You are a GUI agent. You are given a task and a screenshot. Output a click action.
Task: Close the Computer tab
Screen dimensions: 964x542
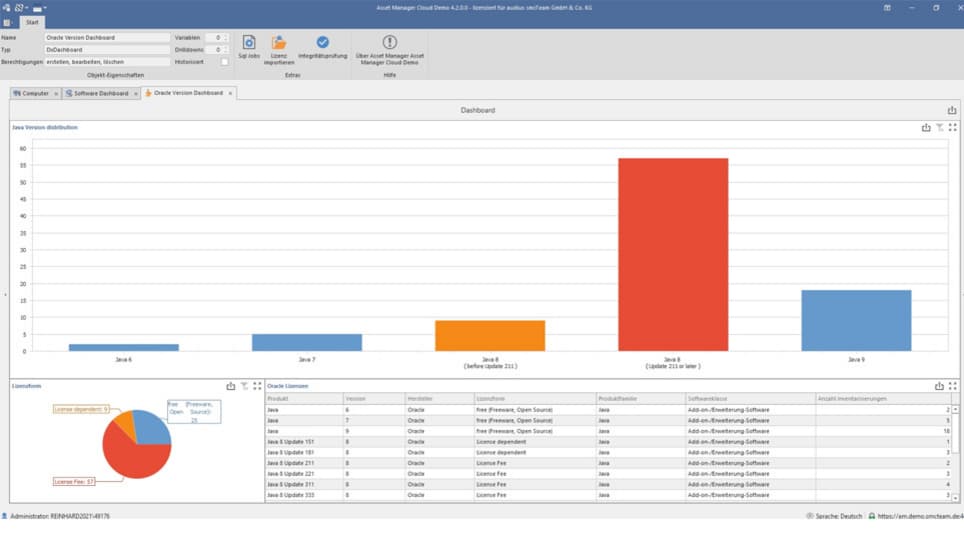point(56,93)
